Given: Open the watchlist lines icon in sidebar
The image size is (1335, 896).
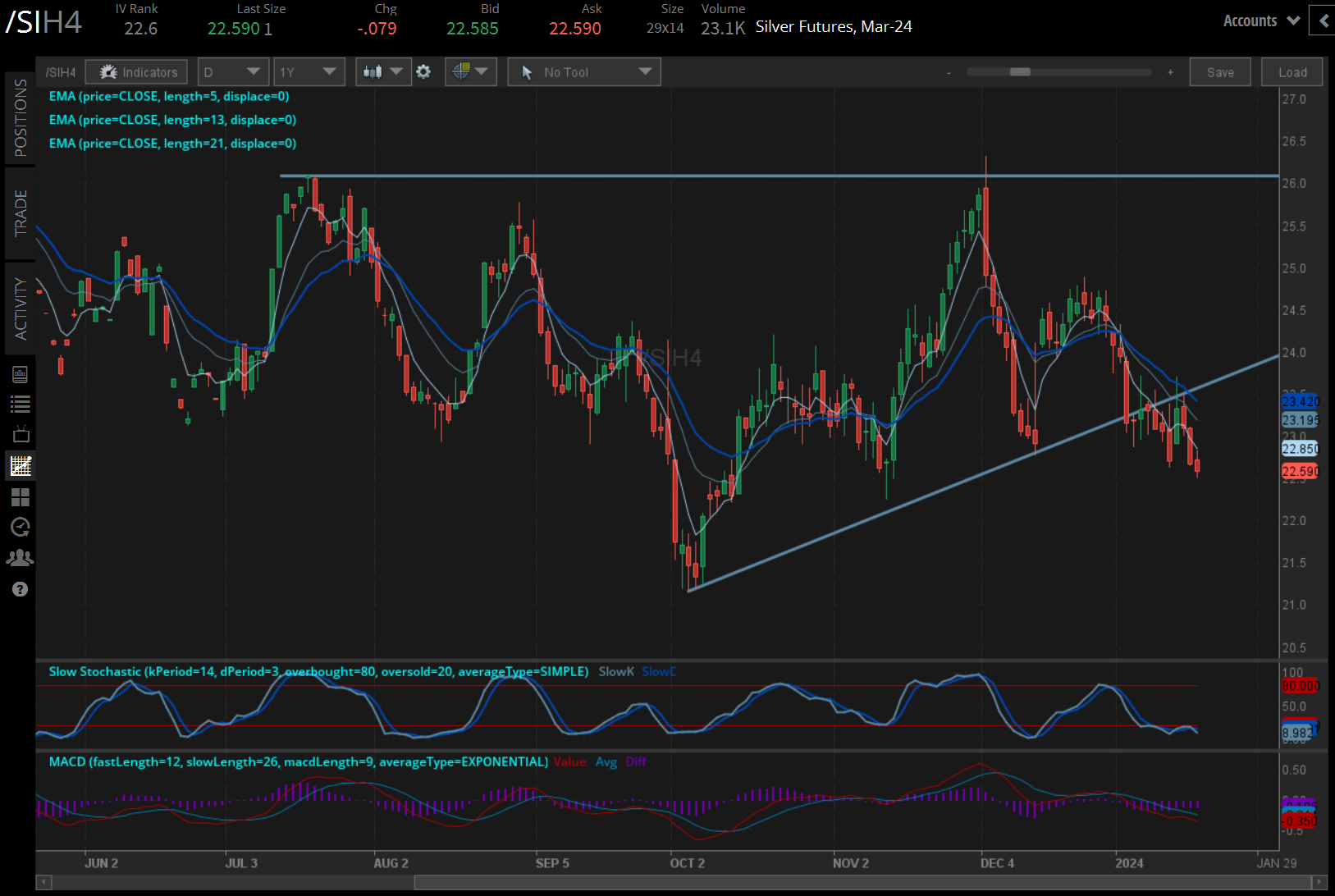Looking at the screenshot, I should click(x=21, y=404).
